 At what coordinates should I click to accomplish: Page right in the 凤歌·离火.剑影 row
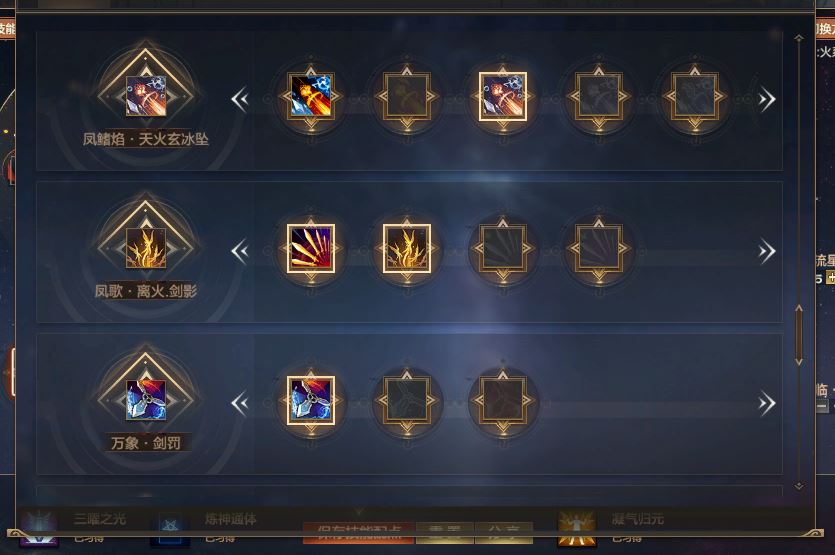pos(766,251)
